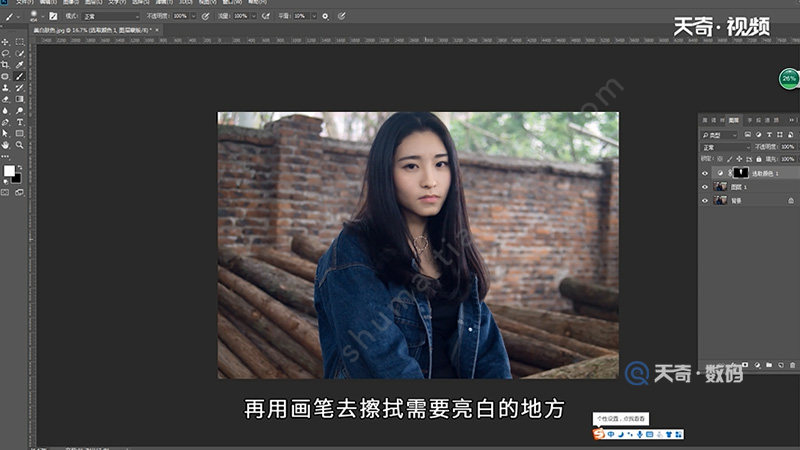
Task: Select the Quick Selection tool
Action: tap(19, 53)
